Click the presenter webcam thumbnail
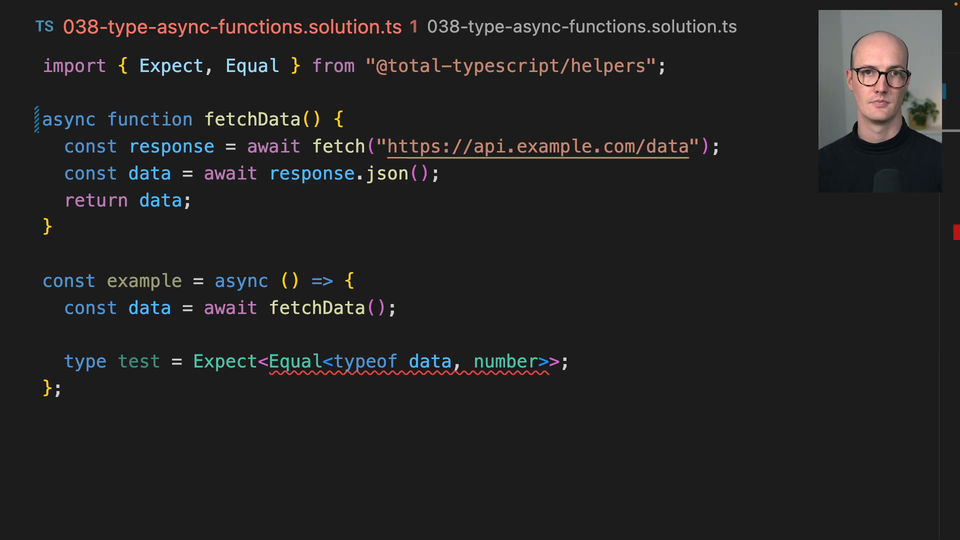Image resolution: width=960 pixels, height=540 pixels. pyautogui.click(x=879, y=100)
